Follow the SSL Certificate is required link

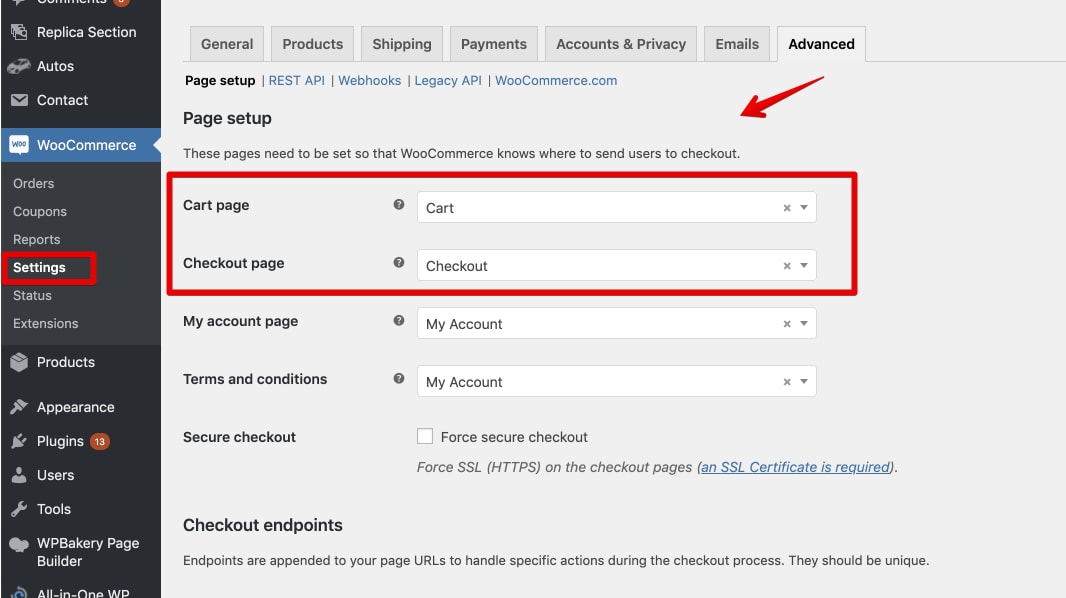pos(795,467)
